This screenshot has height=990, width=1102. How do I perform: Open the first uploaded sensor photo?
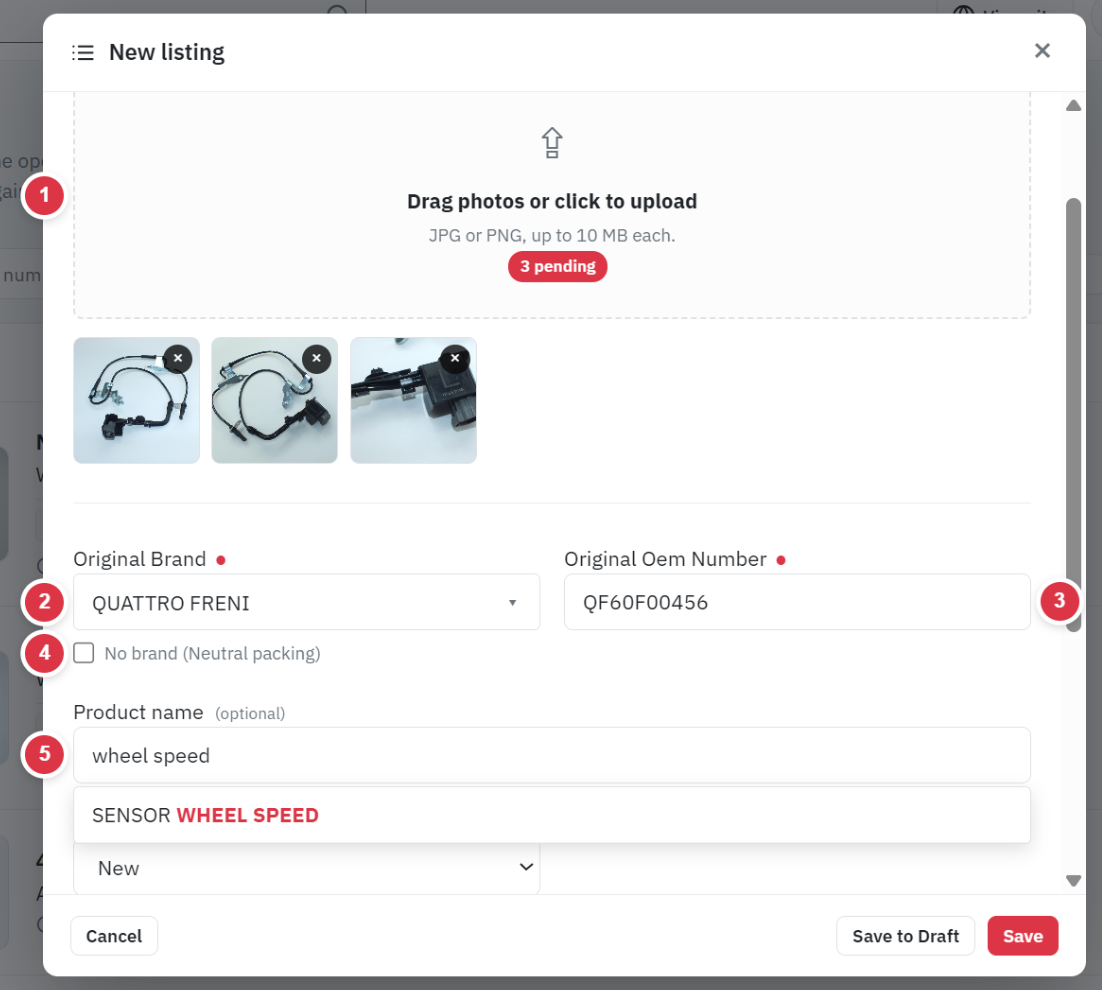[136, 400]
